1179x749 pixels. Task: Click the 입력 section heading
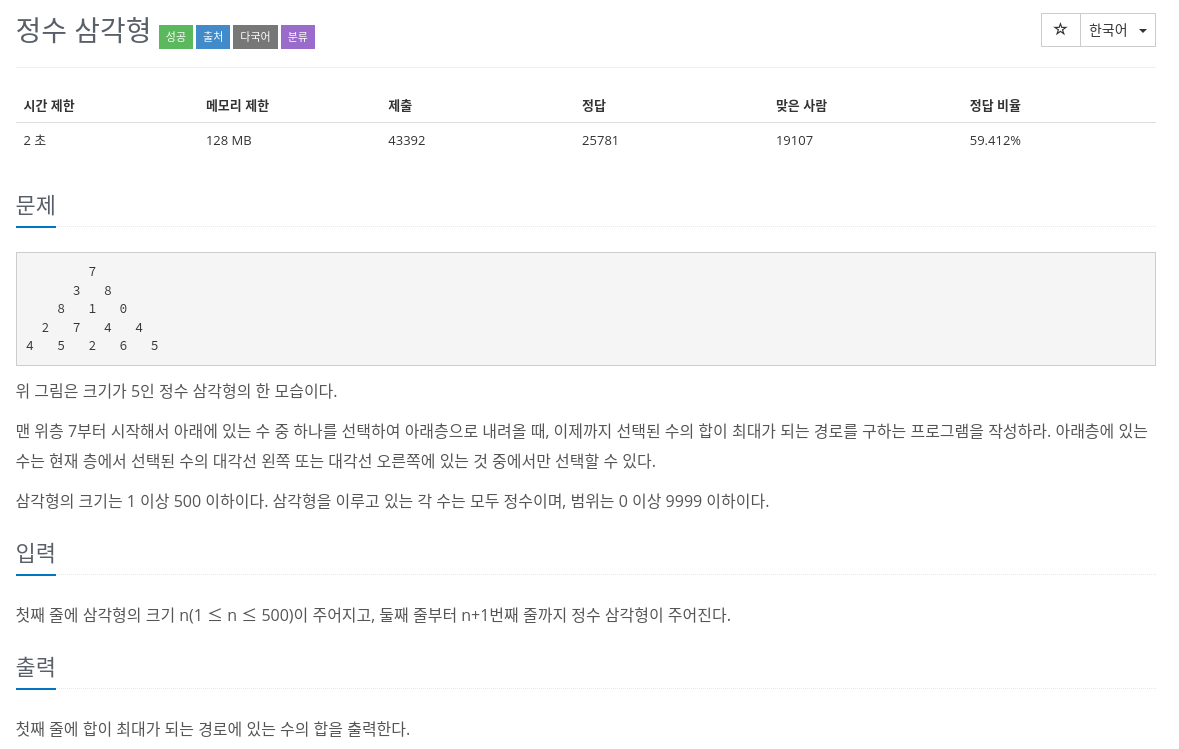35,553
